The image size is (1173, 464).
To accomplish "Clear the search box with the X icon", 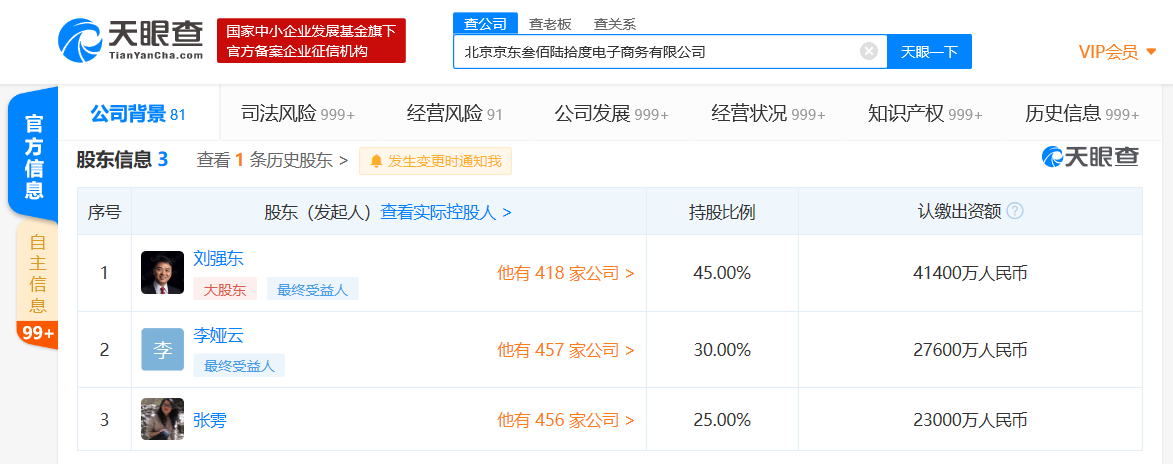I will pyautogui.click(x=869, y=51).
